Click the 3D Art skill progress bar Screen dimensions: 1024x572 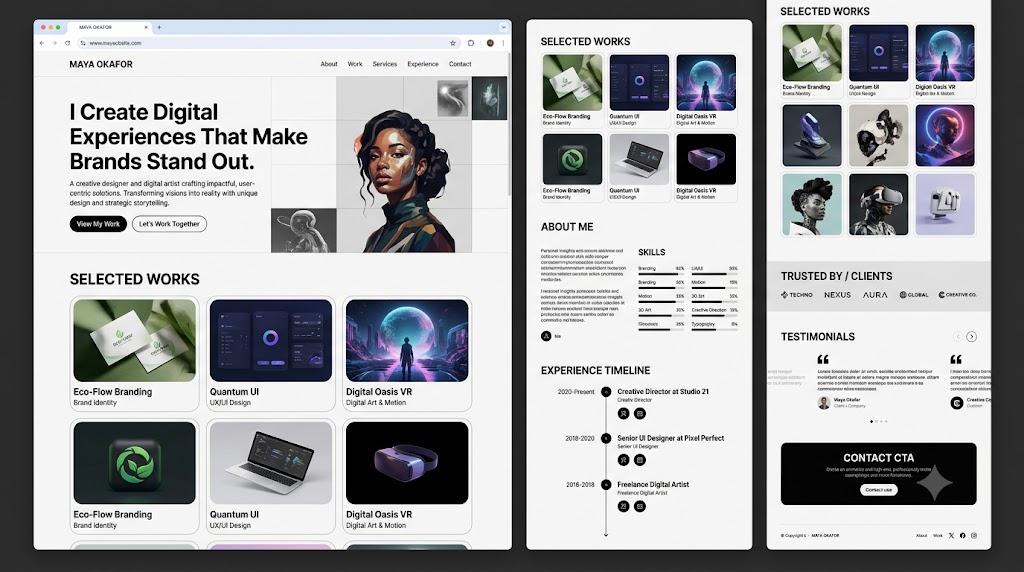[661, 316]
